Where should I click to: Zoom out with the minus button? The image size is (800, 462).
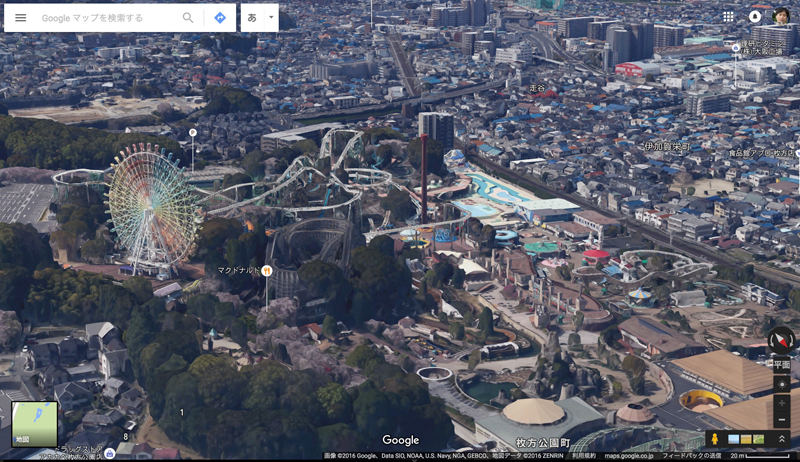pos(782,419)
